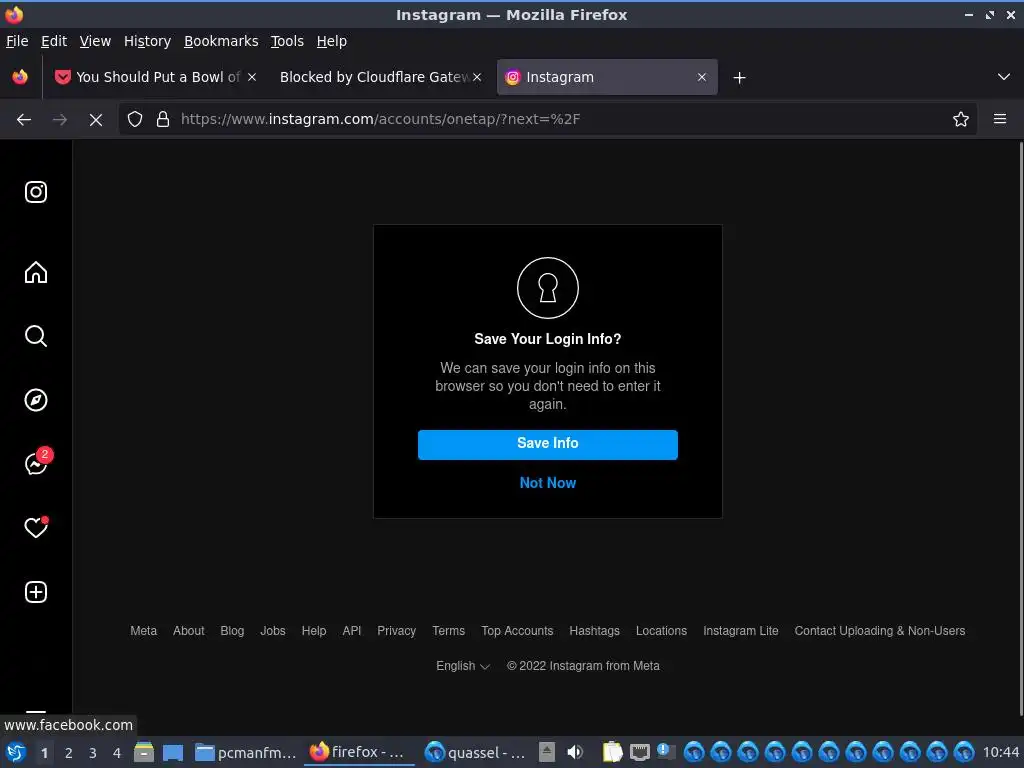Open the Meta footer link
1024x768 pixels.
click(144, 631)
